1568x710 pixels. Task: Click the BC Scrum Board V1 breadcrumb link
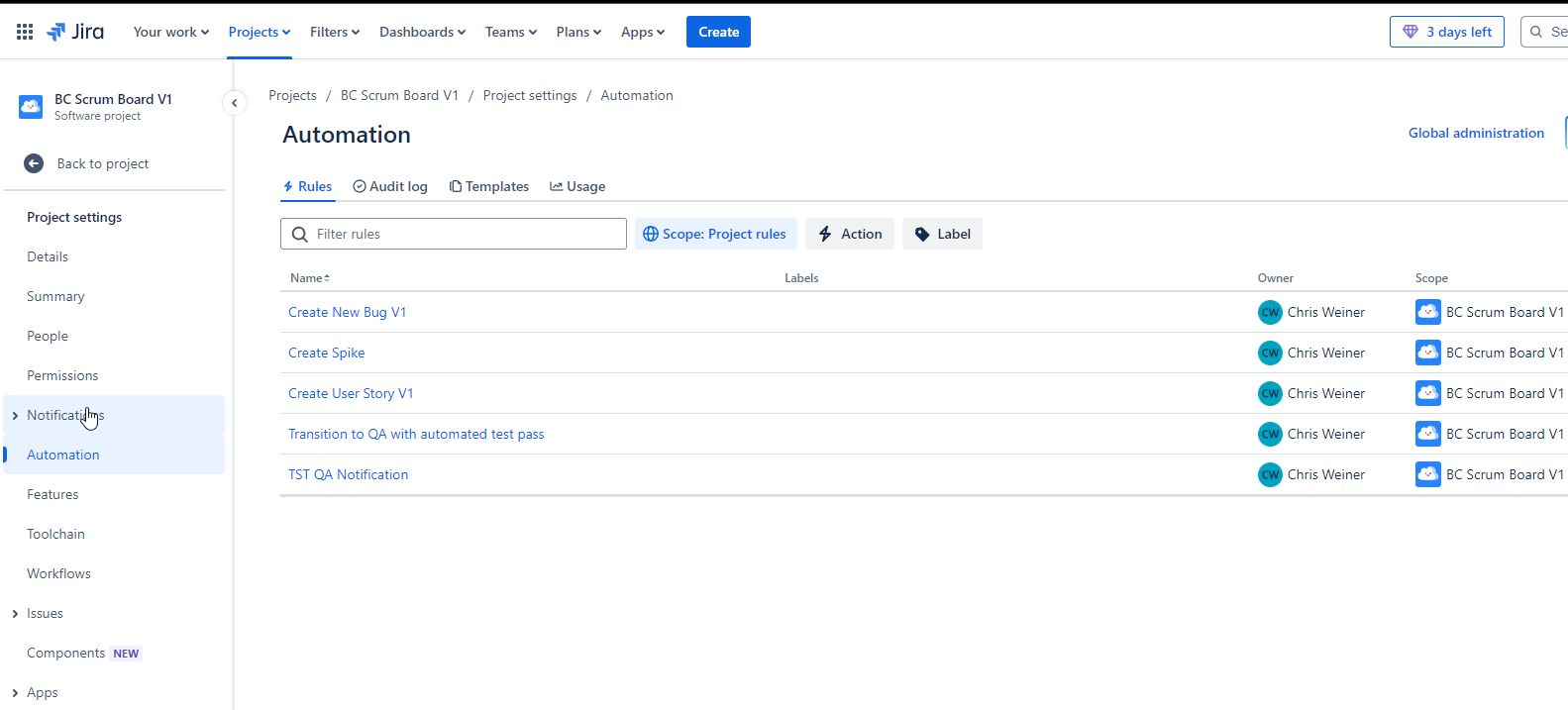(x=399, y=95)
